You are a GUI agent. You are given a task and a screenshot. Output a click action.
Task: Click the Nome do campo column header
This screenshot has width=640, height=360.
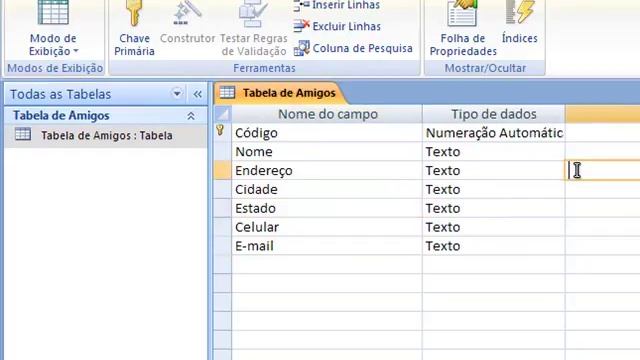[327, 114]
